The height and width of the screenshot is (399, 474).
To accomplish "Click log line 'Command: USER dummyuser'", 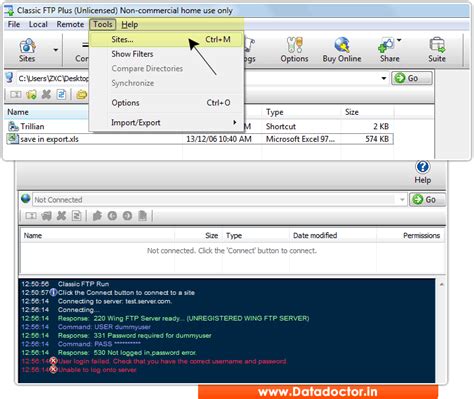I will point(104,327).
